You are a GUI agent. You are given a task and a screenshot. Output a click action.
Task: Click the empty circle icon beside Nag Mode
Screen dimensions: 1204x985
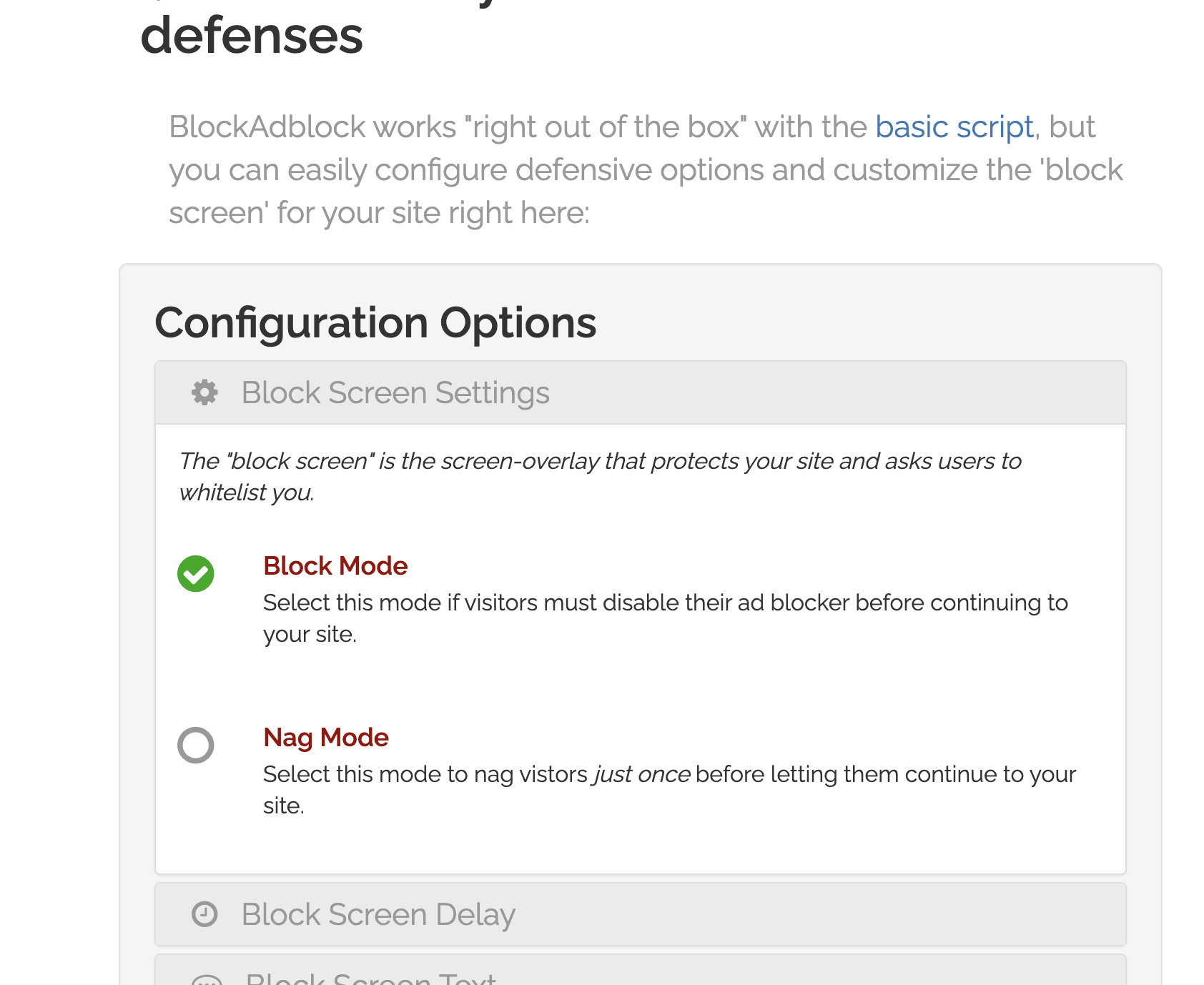pos(195,746)
